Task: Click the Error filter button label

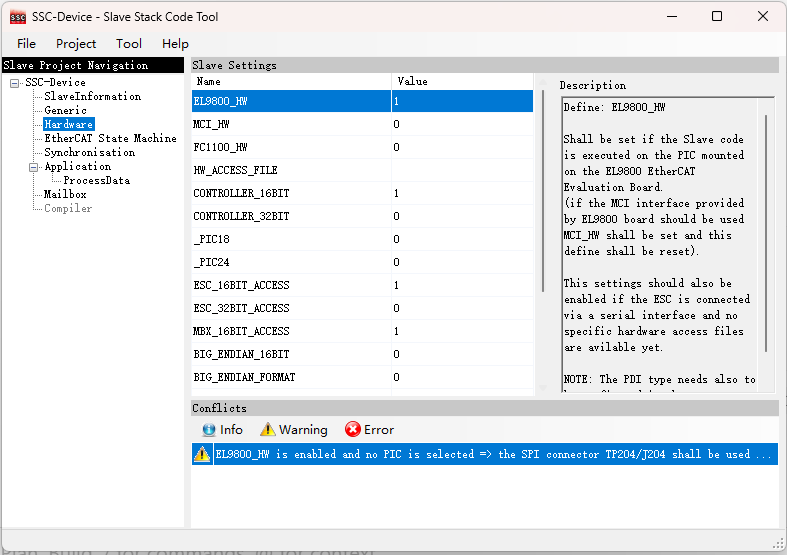Action: point(379,430)
